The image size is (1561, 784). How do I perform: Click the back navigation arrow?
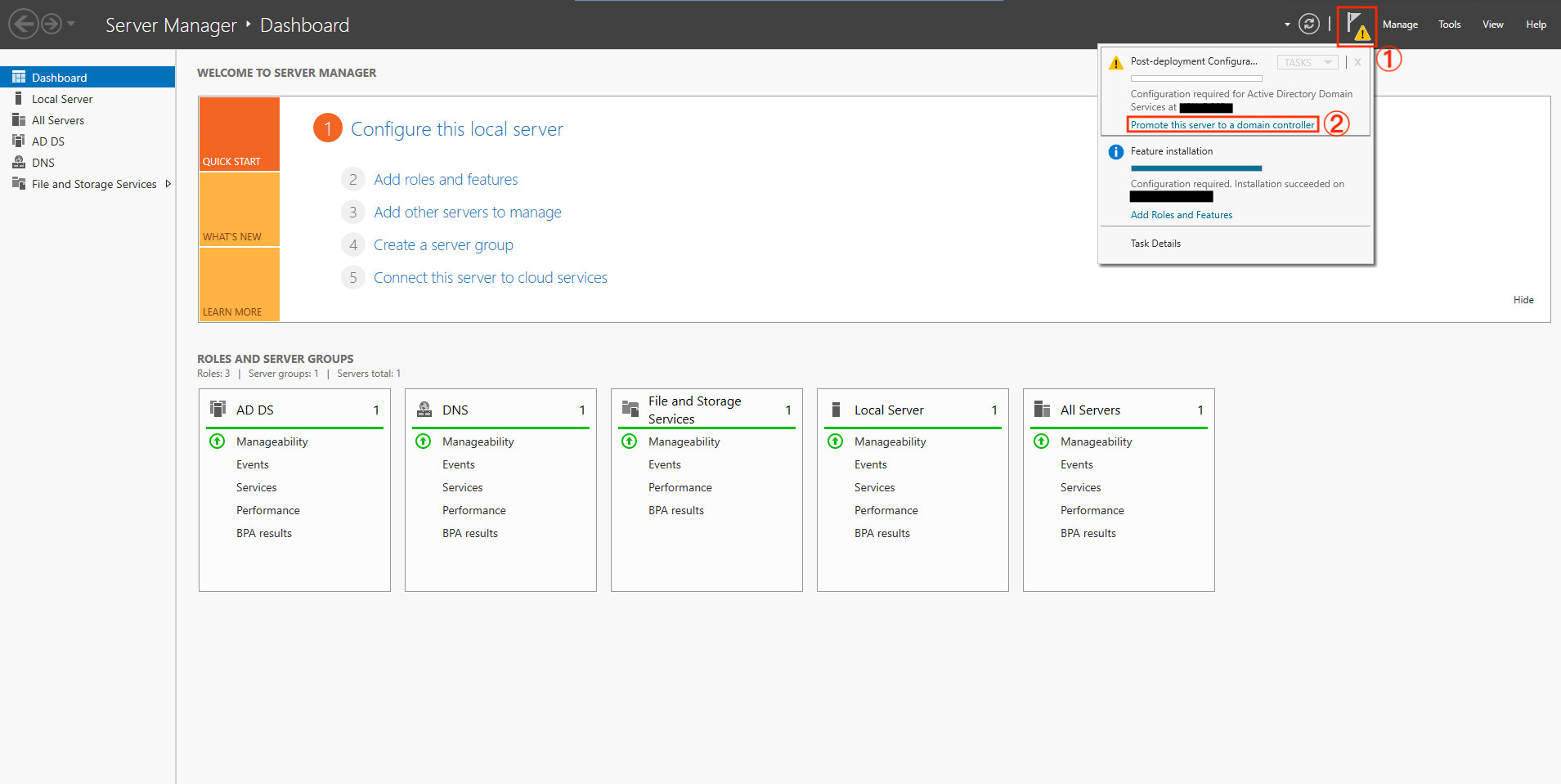24,24
